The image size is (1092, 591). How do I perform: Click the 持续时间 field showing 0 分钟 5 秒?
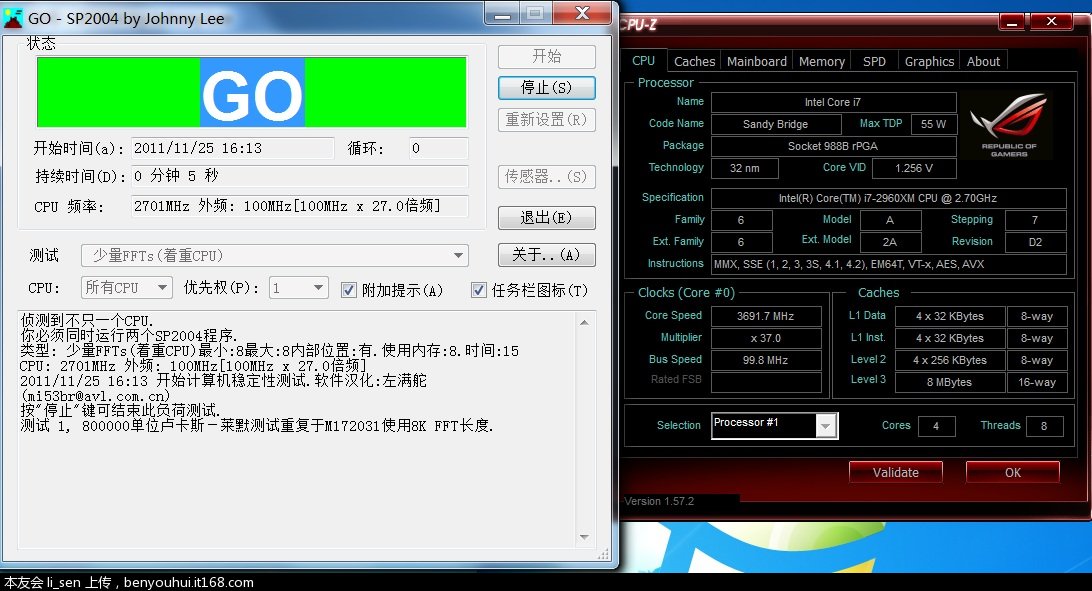[x=299, y=175]
